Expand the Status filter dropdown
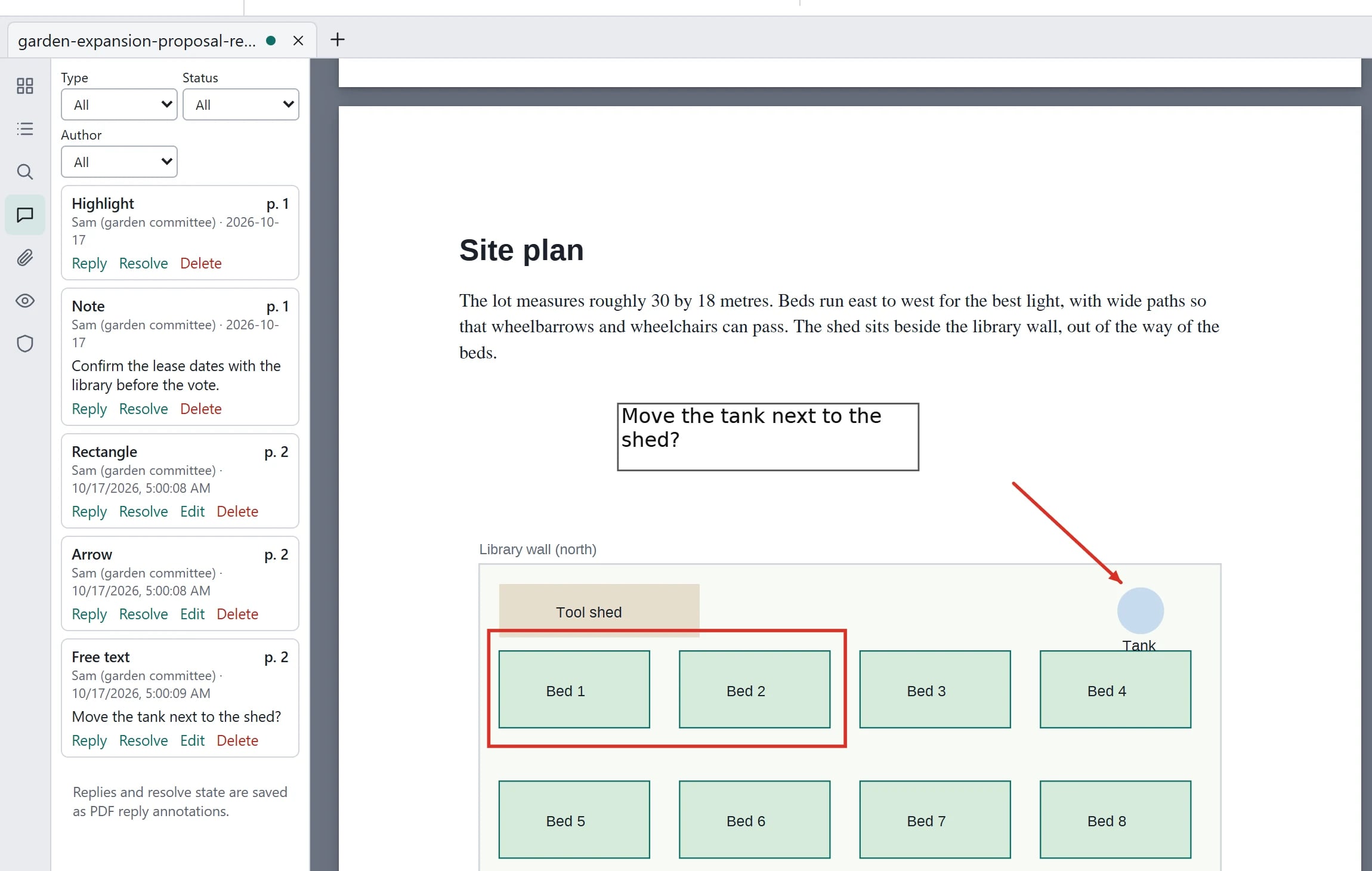Viewport: 1372px width, 871px height. coord(241,104)
